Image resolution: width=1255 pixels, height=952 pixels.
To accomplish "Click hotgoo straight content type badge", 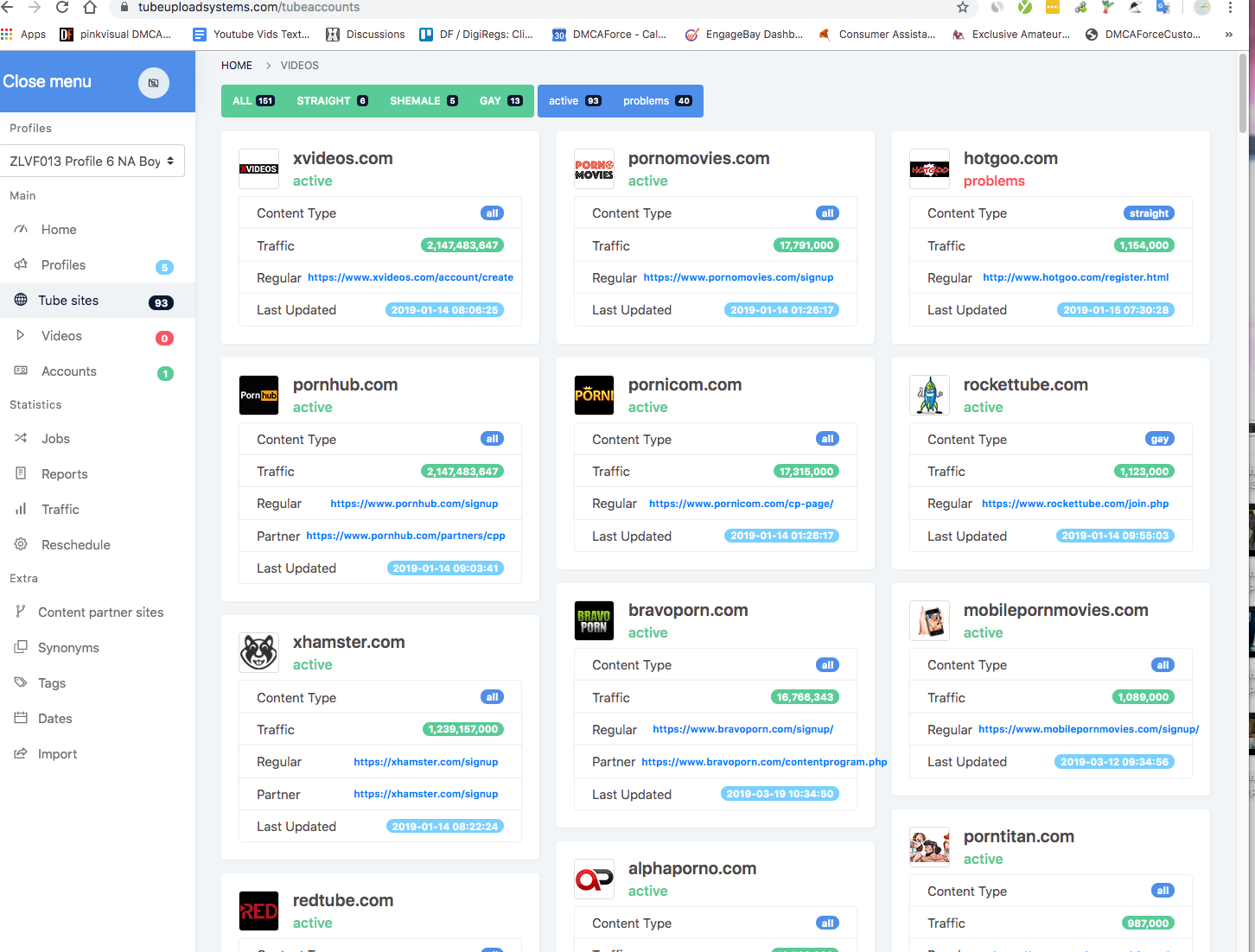I will 1149,213.
